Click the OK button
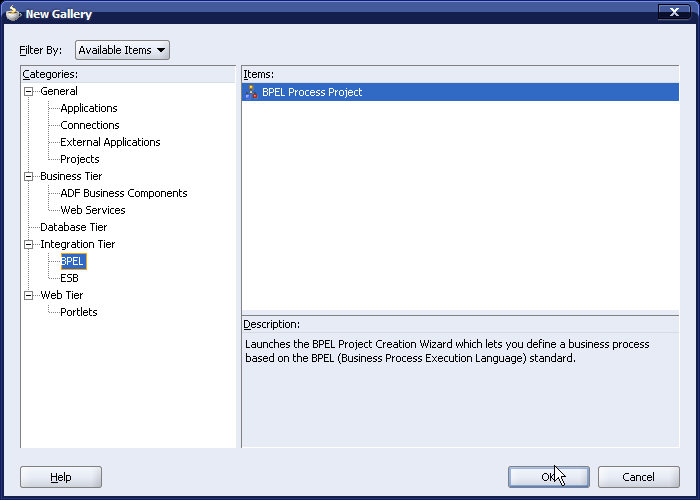The width and height of the screenshot is (700, 500). coord(549,477)
